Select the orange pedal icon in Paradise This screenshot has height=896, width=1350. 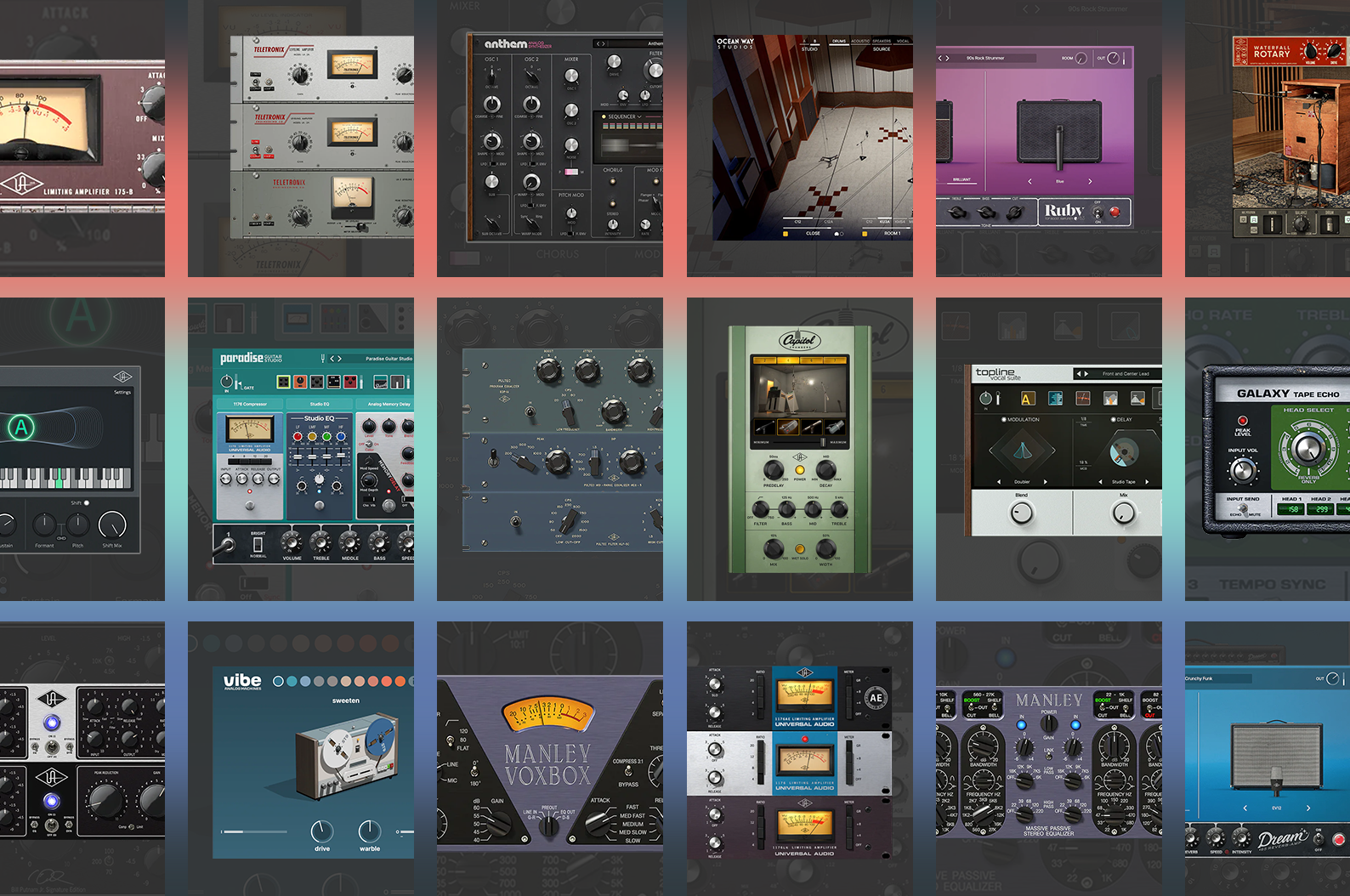(300, 382)
